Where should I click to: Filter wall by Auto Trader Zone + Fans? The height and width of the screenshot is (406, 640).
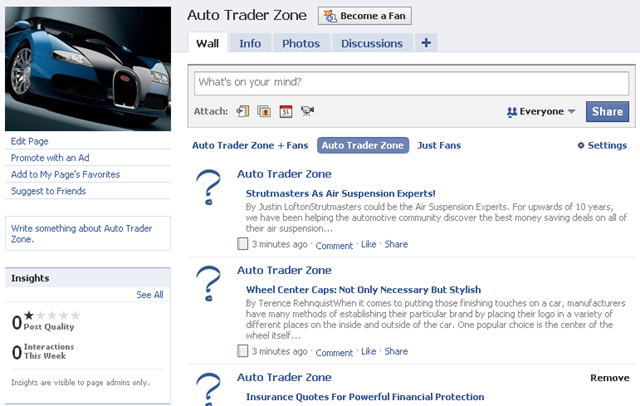(250, 145)
